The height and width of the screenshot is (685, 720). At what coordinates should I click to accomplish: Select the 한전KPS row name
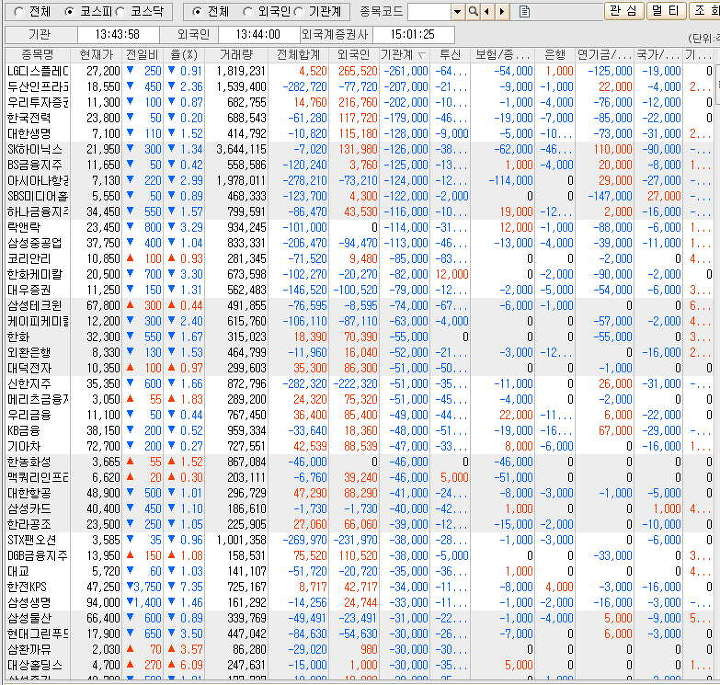[x=27, y=587]
